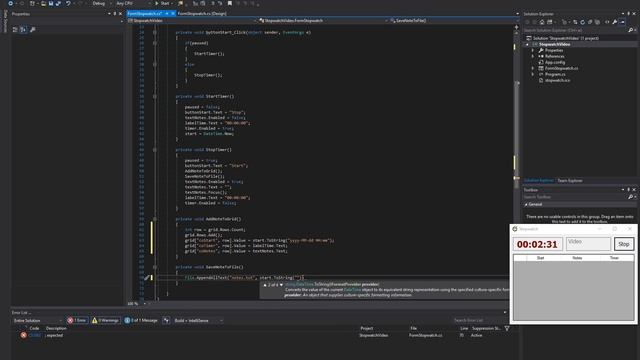
Task: Click the Alphabetical sort icon in Properties panel
Action: pyautogui.click(x=23, y=29)
